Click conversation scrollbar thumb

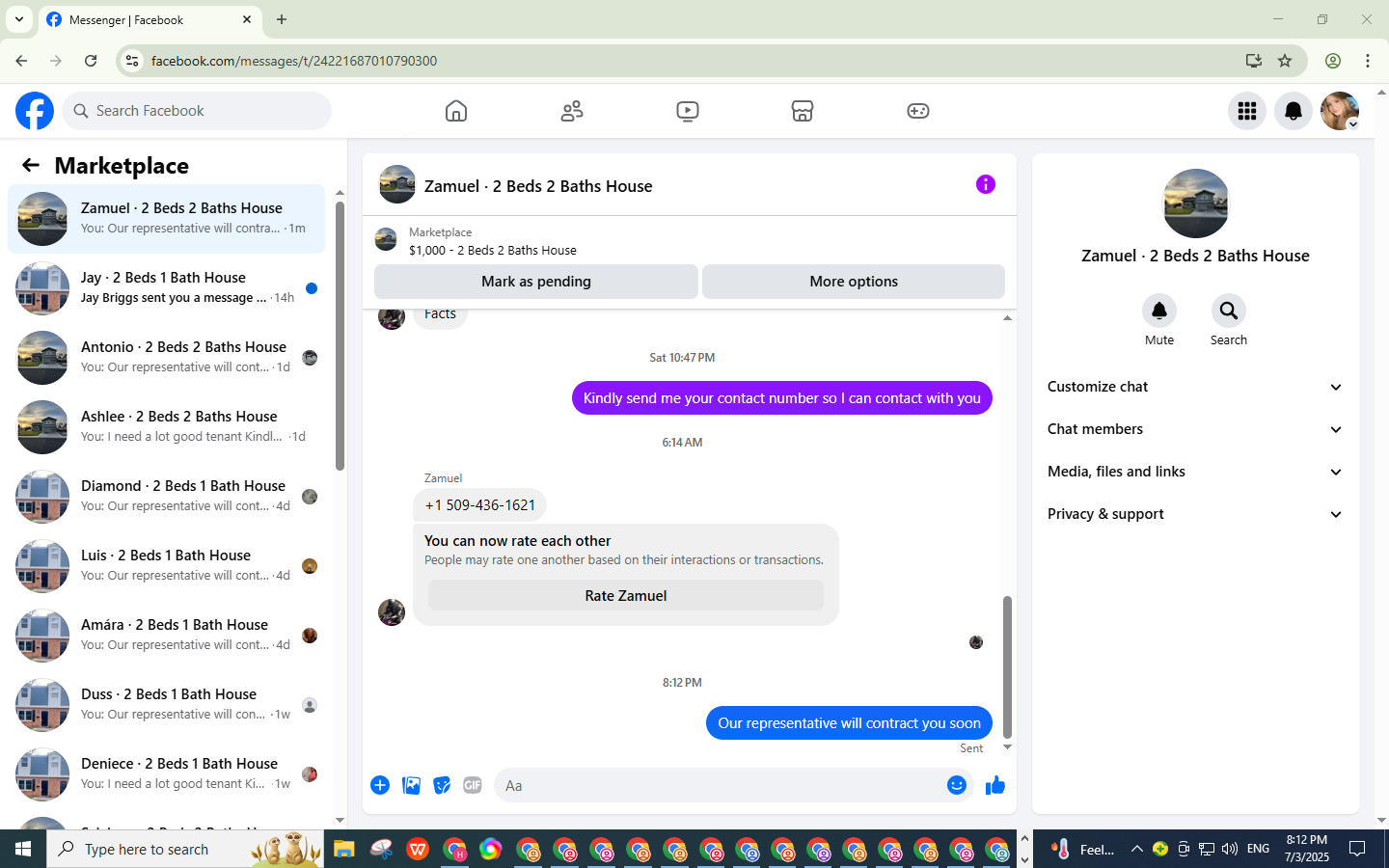pos(1007,666)
